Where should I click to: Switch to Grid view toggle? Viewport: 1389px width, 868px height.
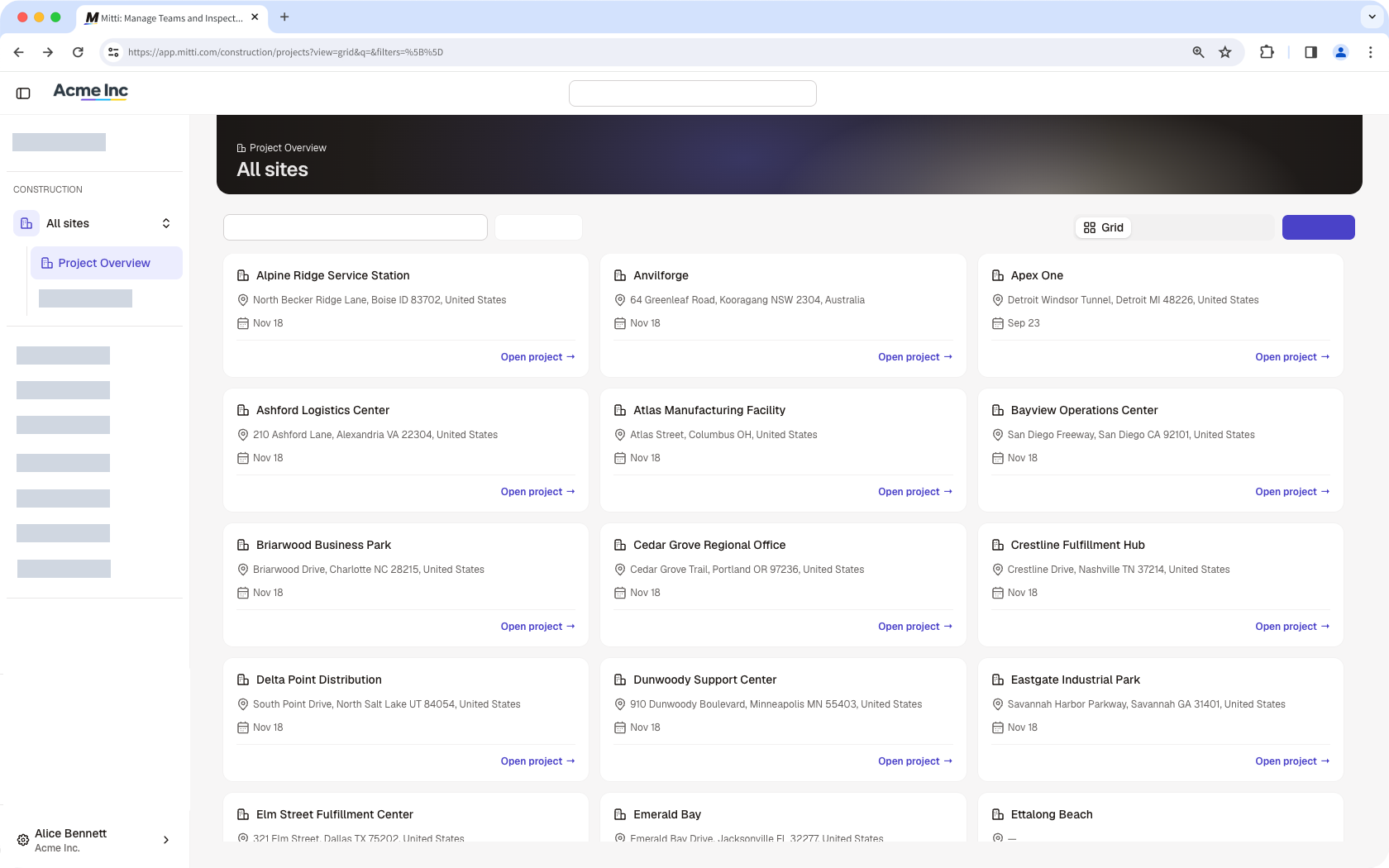click(1104, 227)
